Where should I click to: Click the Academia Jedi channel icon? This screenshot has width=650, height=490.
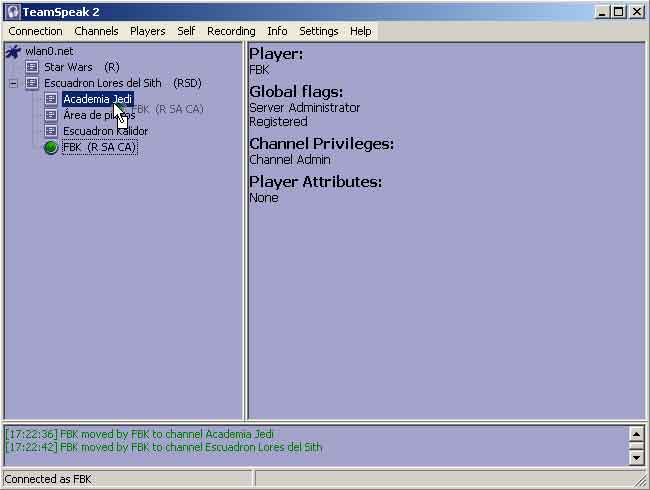coord(51,99)
